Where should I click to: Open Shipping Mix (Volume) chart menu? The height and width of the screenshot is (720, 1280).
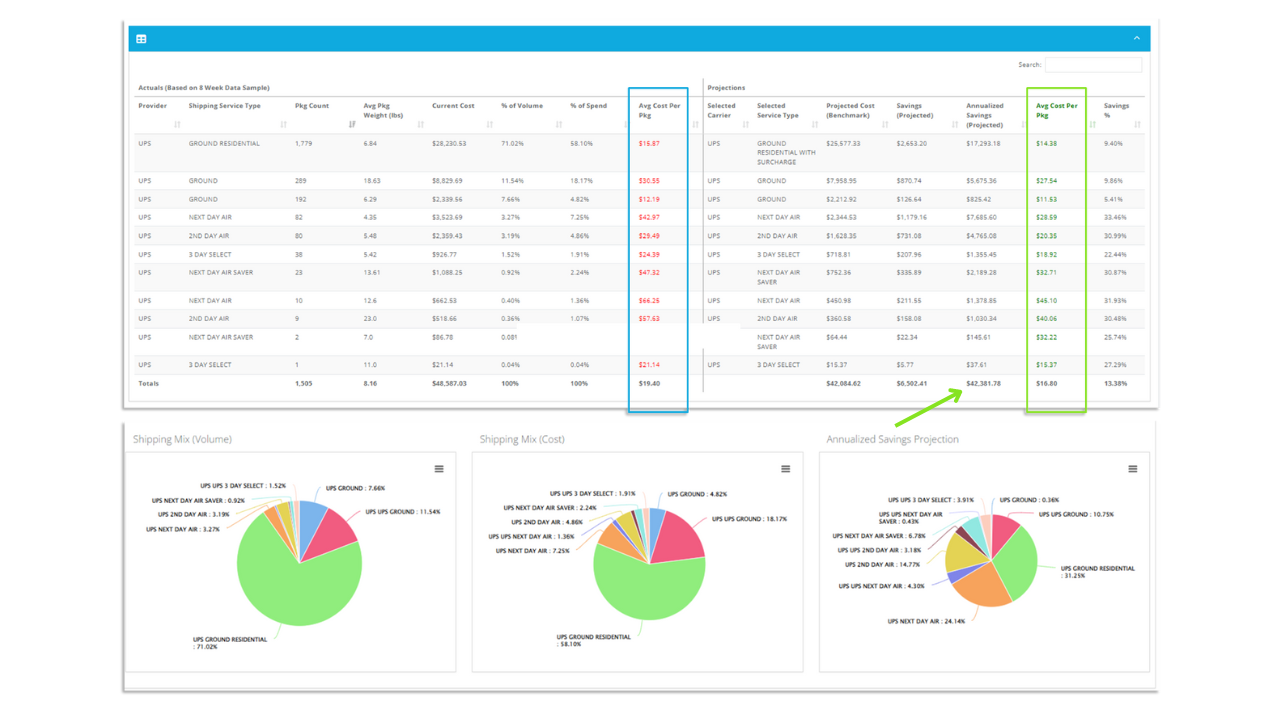point(439,469)
